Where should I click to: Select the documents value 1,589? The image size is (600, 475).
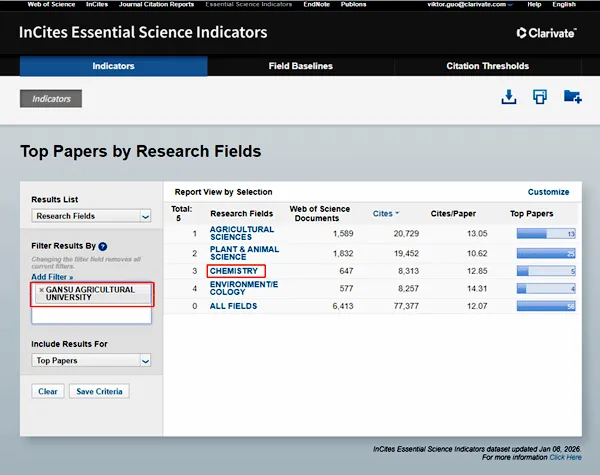tap(343, 233)
